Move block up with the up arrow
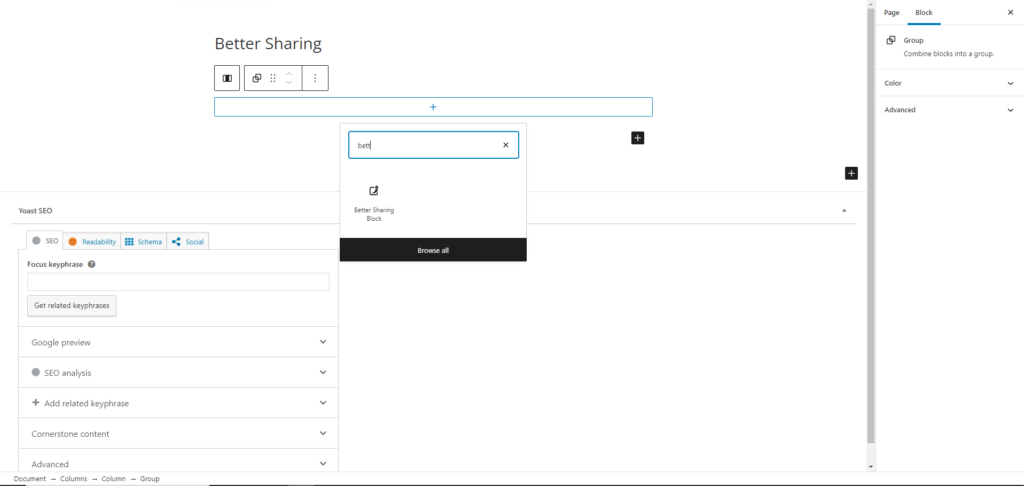 click(289, 73)
